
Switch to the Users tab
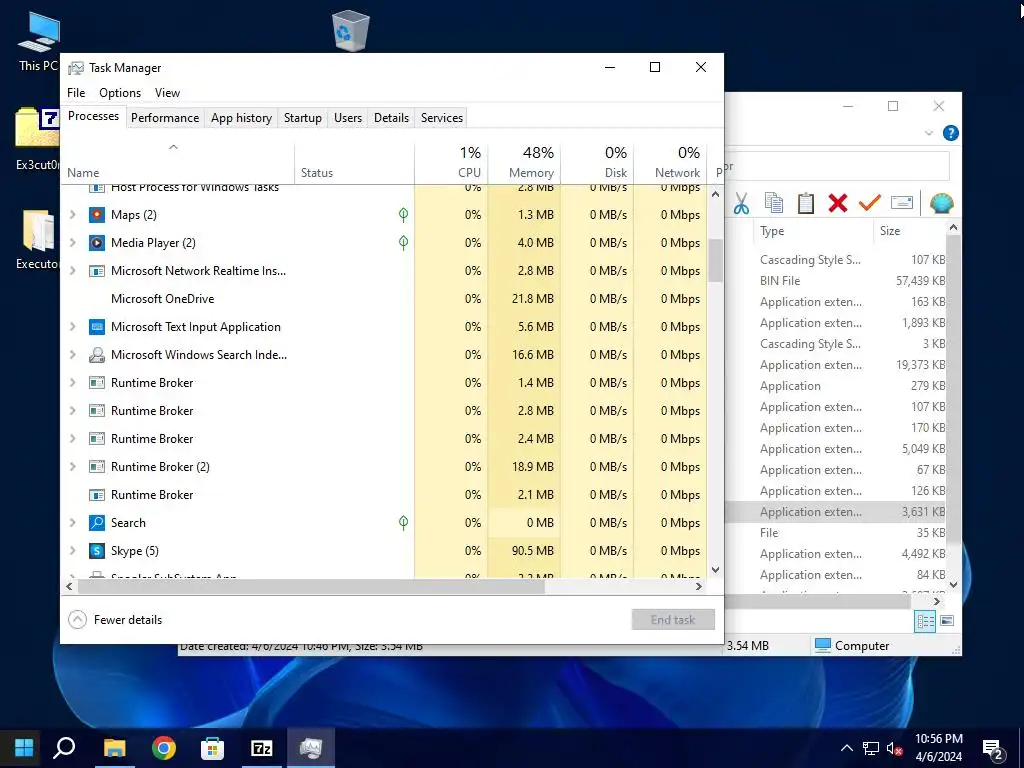(348, 118)
